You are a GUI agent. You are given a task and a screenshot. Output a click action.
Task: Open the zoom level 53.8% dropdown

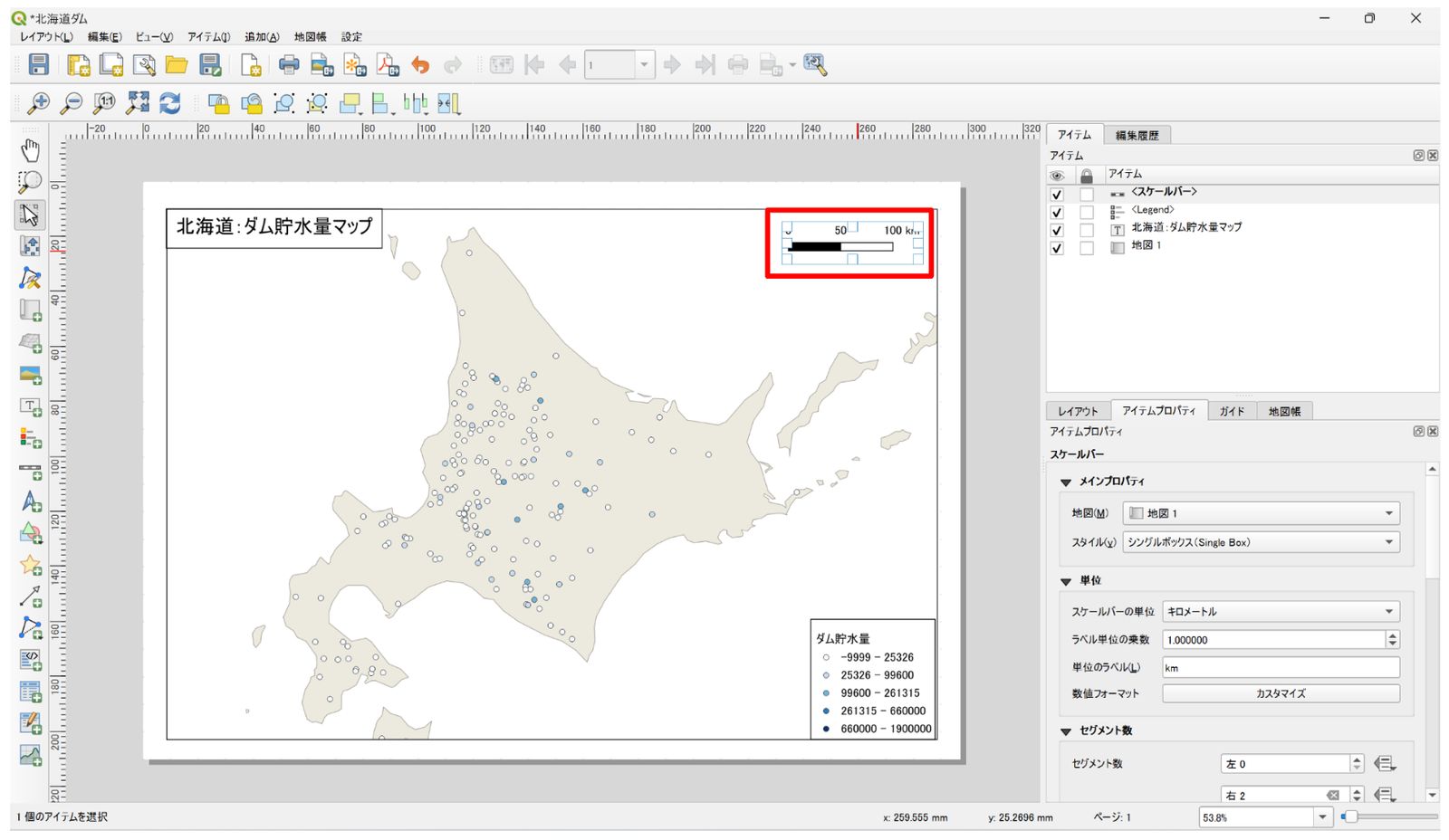pyautogui.click(x=1322, y=817)
